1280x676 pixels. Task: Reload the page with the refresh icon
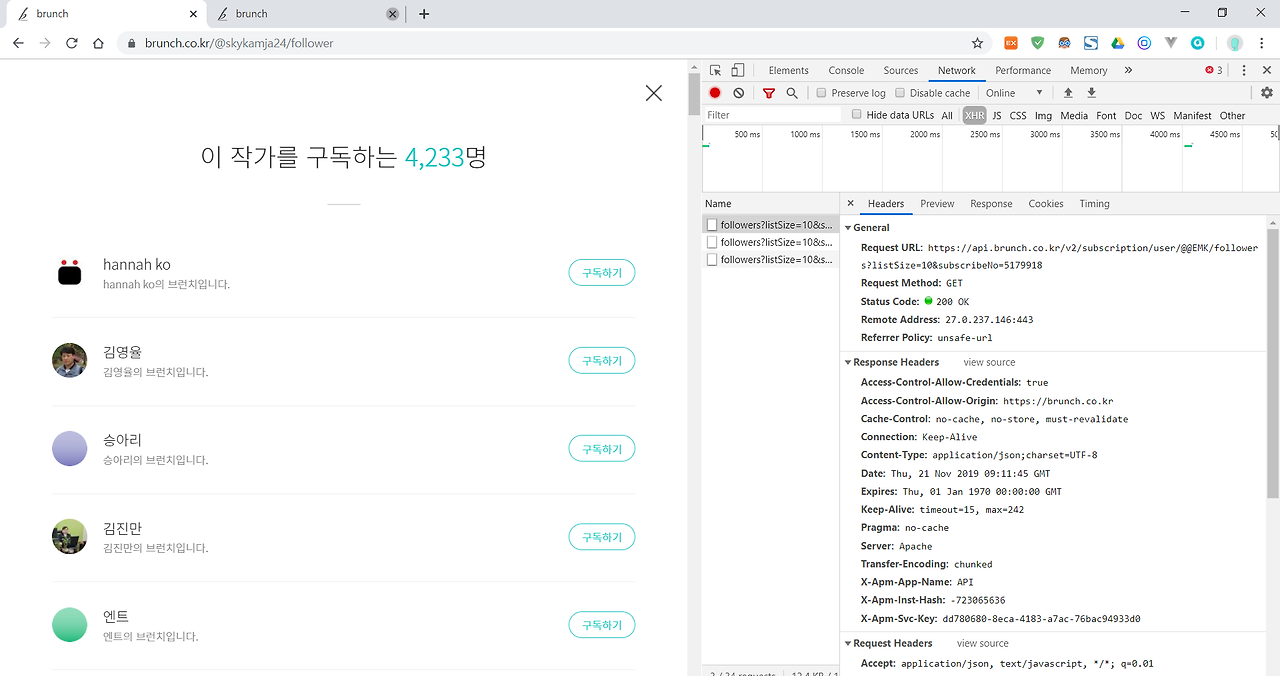(72, 43)
